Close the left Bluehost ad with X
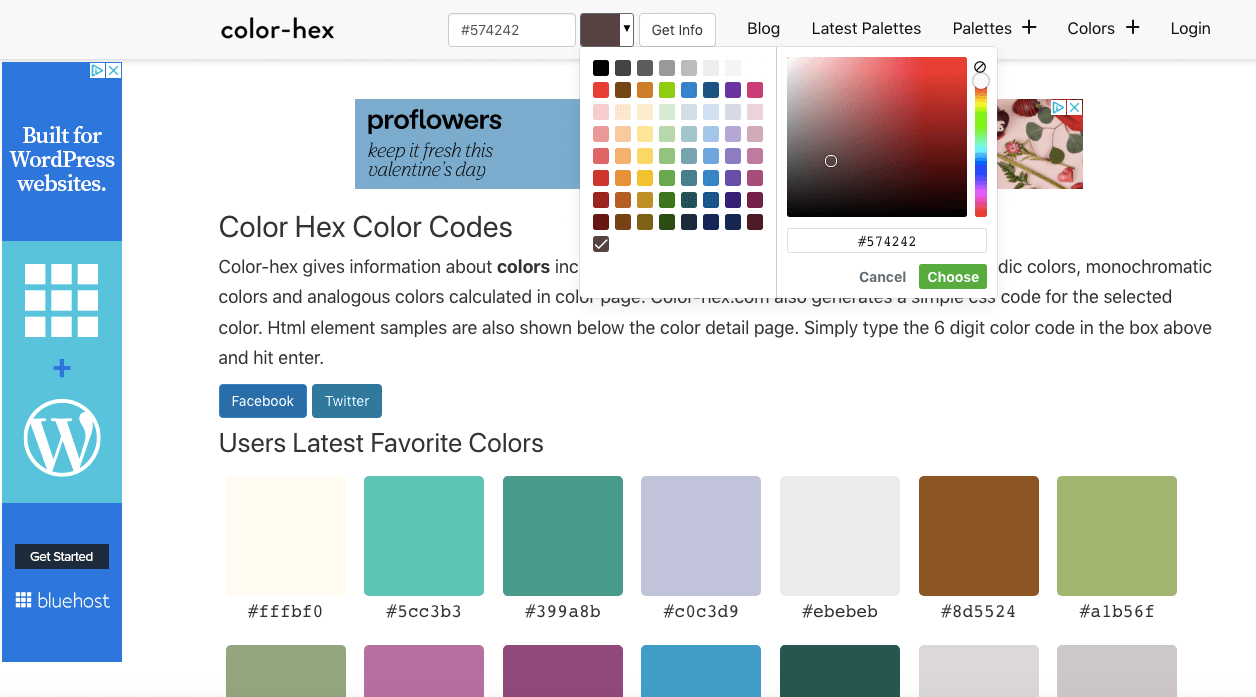The height and width of the screenshot is (697, 1256). pyautogui.click(x=114, y=71)
